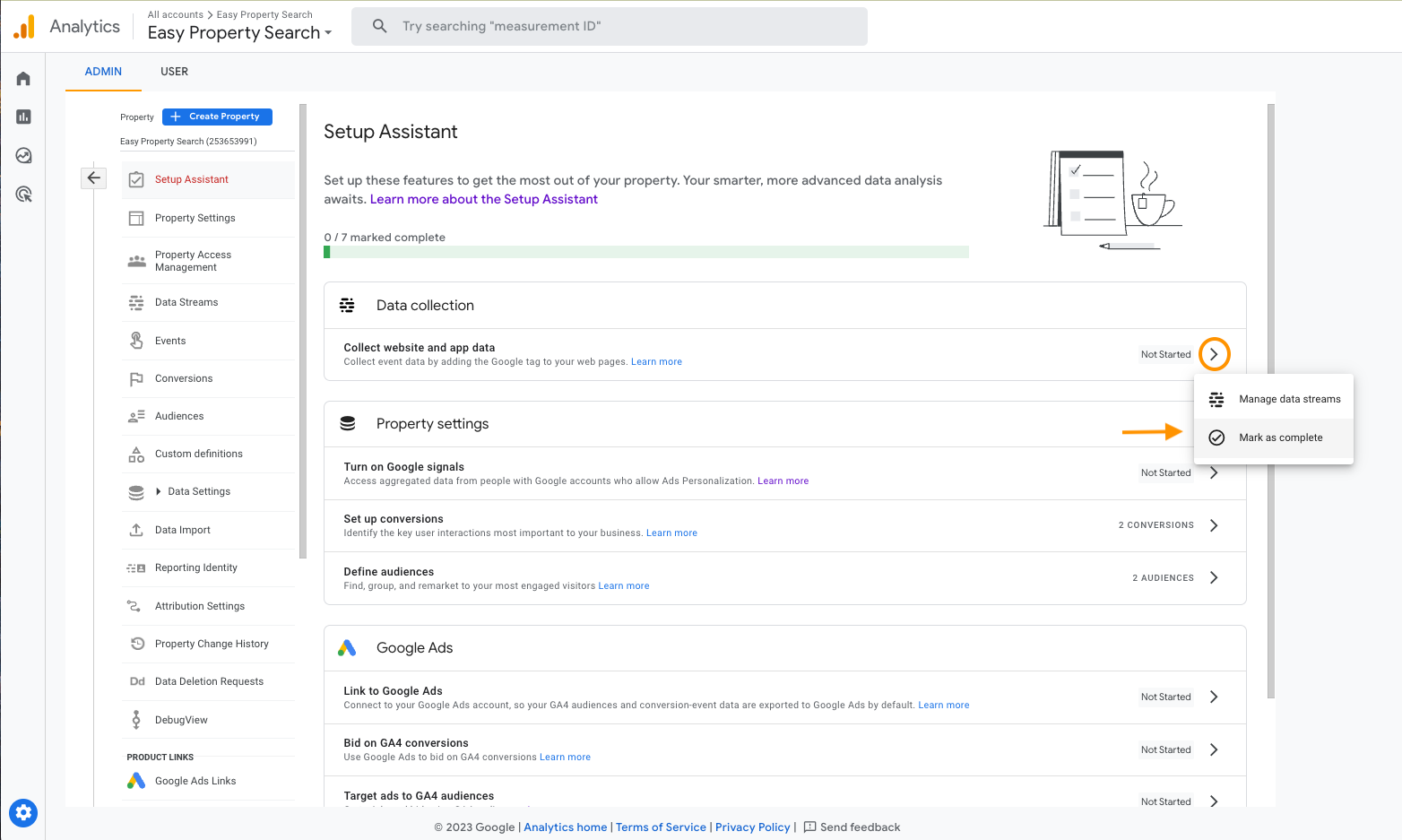Click the main page vertical scrollbar
Image resolution: width=1402 pixels, height=840 pixels.
coord(1270,401)
